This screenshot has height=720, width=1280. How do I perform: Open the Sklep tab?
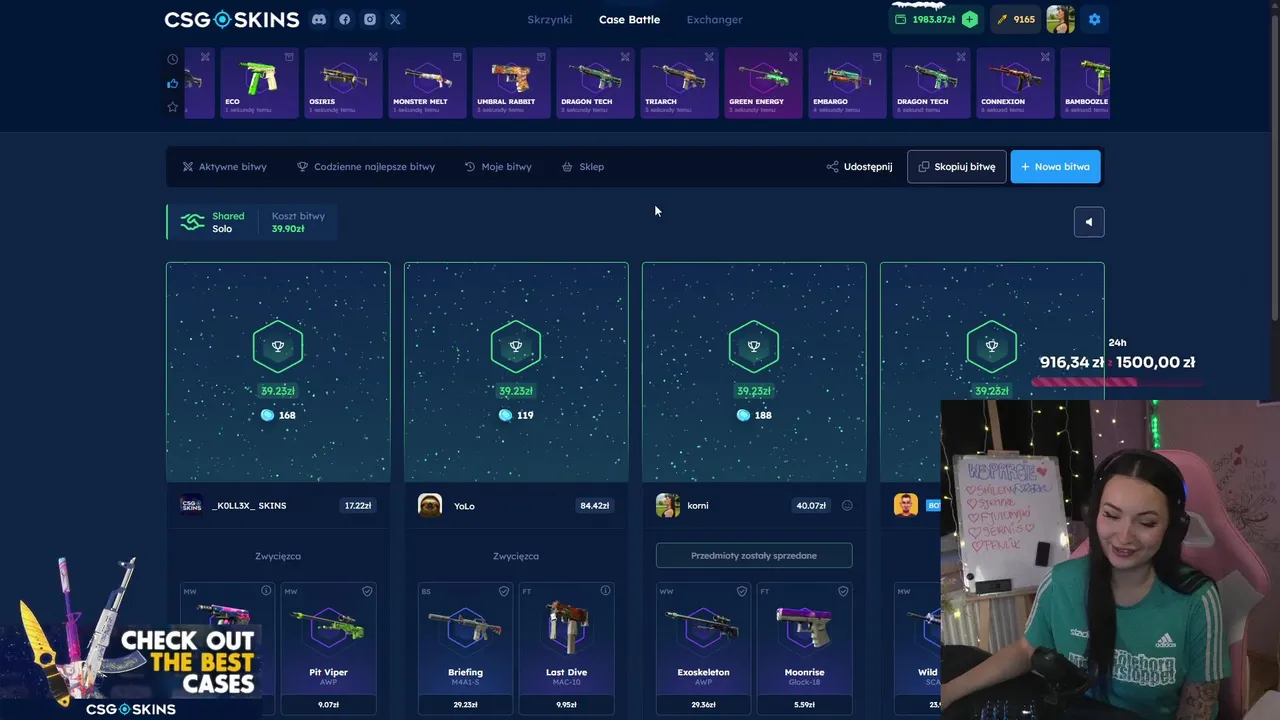coord(583,167)
